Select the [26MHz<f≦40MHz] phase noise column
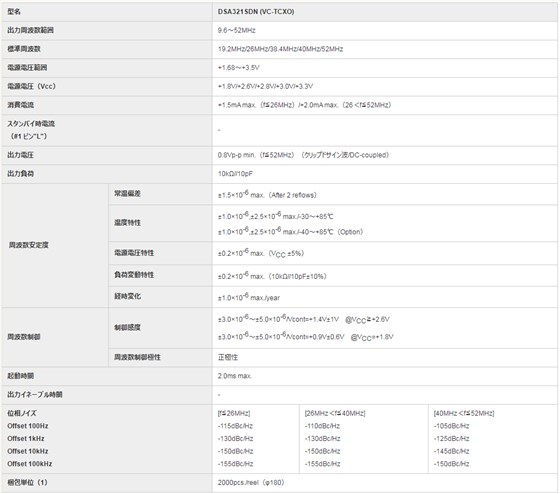 click(364, 439)
